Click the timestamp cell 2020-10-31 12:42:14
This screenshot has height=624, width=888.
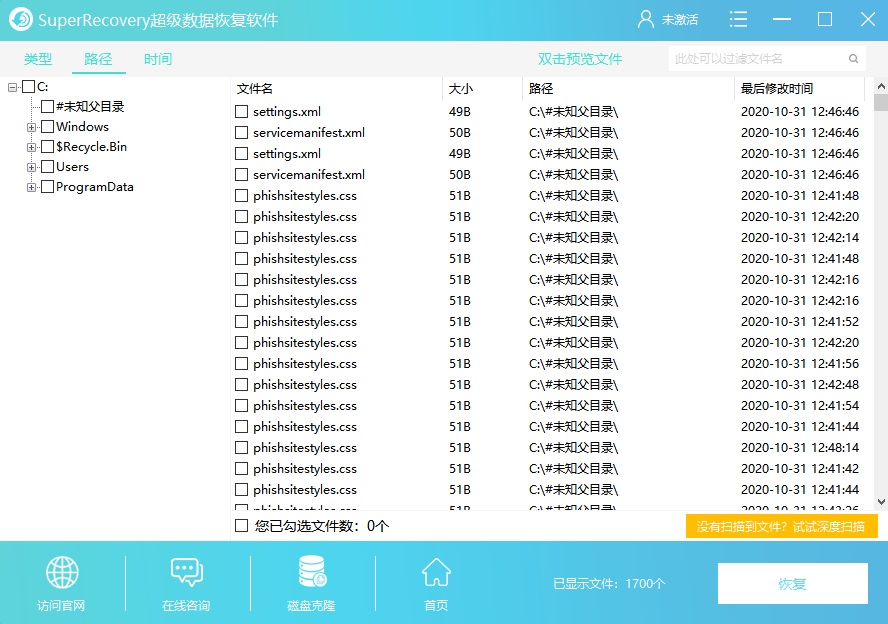(800, 238)
